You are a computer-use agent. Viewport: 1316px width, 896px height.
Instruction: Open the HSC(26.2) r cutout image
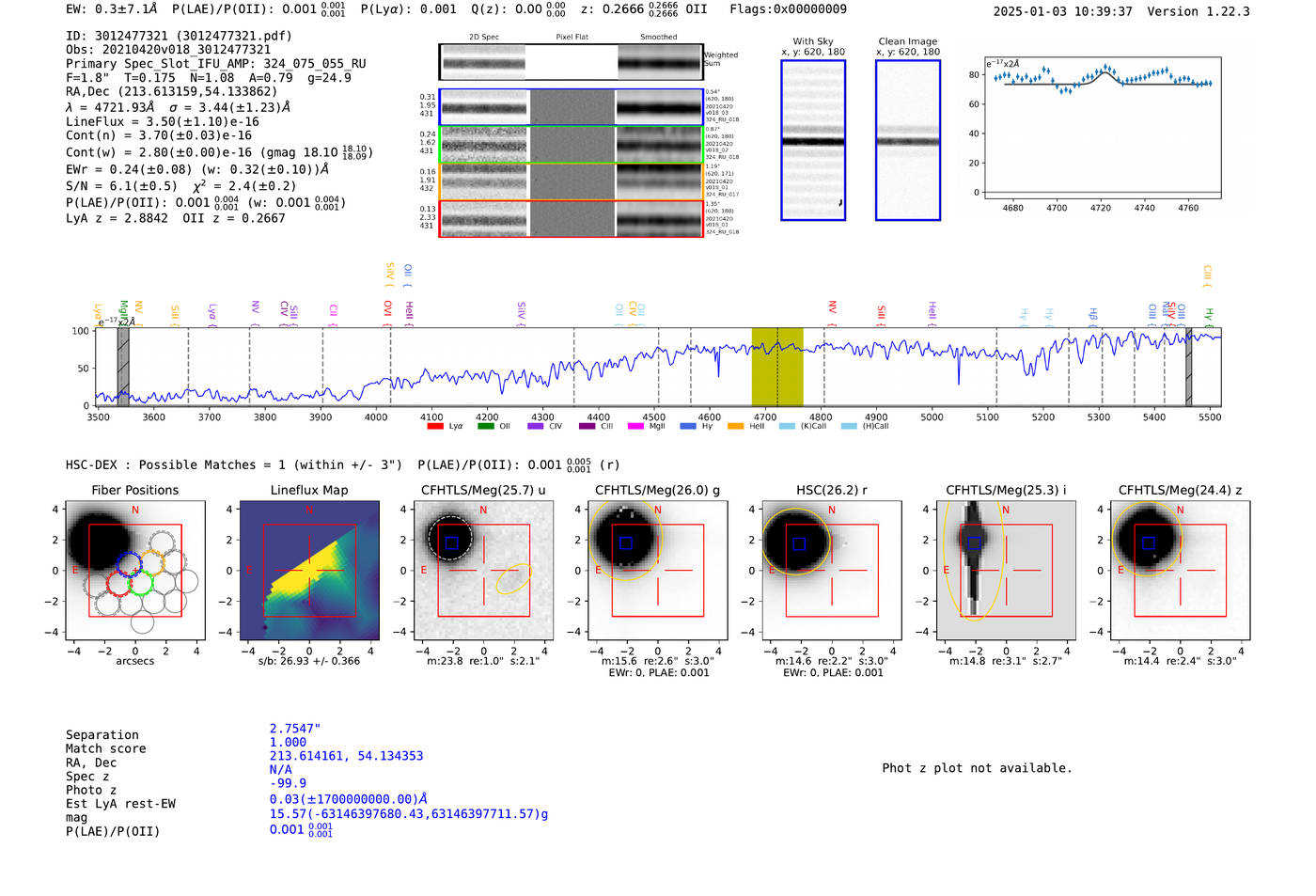832,571
